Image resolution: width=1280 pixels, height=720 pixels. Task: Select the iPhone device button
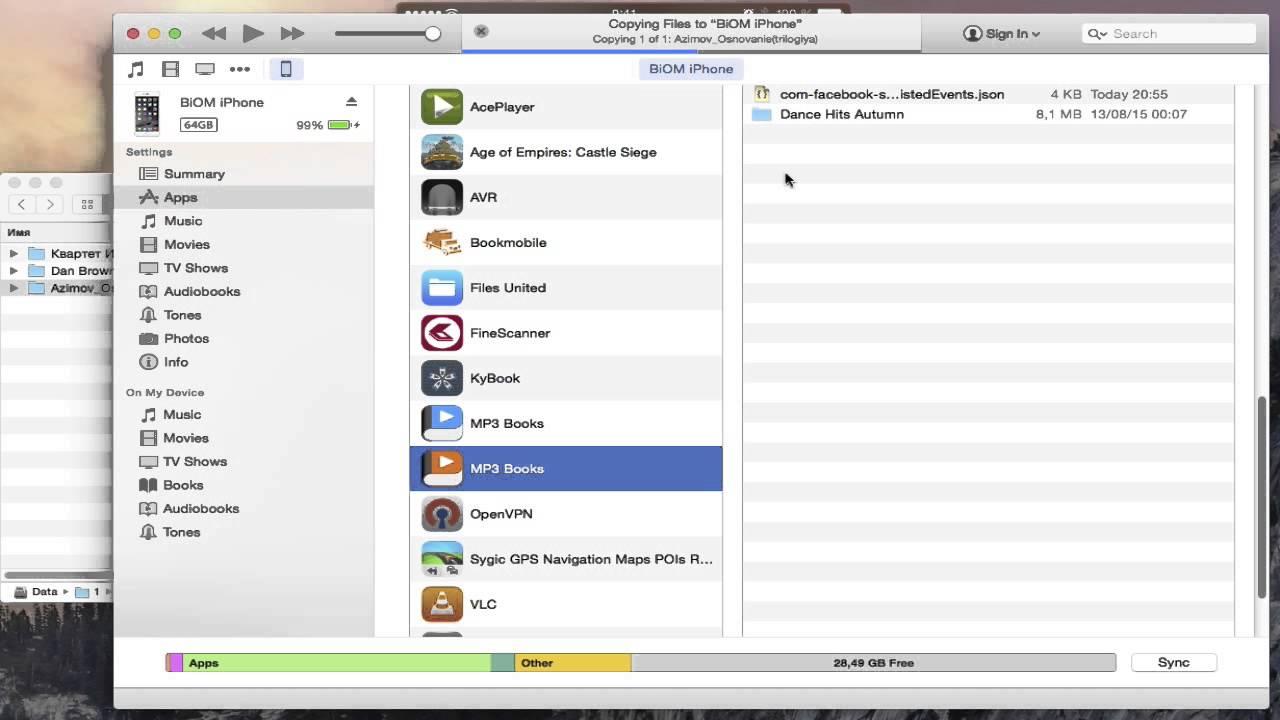(x=286, y=69)
